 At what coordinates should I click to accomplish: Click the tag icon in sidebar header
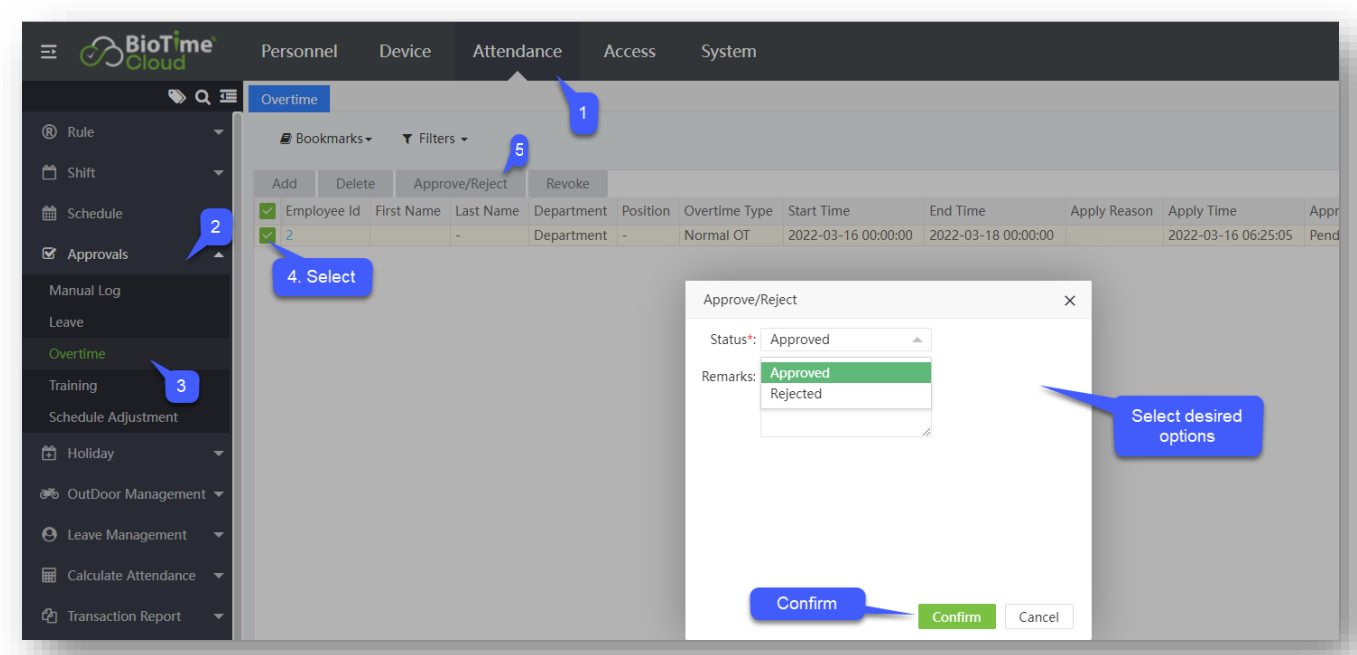[177, 97]
